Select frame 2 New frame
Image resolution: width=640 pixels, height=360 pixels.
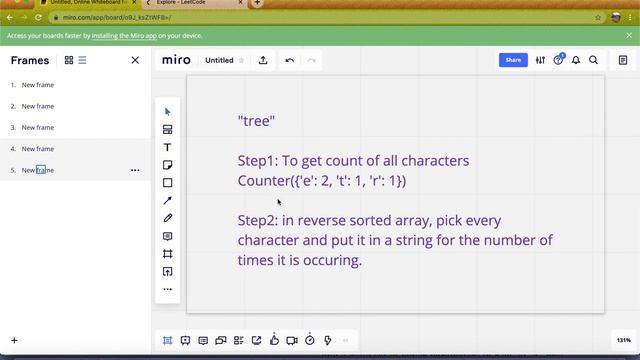click(x=76, y=106)
